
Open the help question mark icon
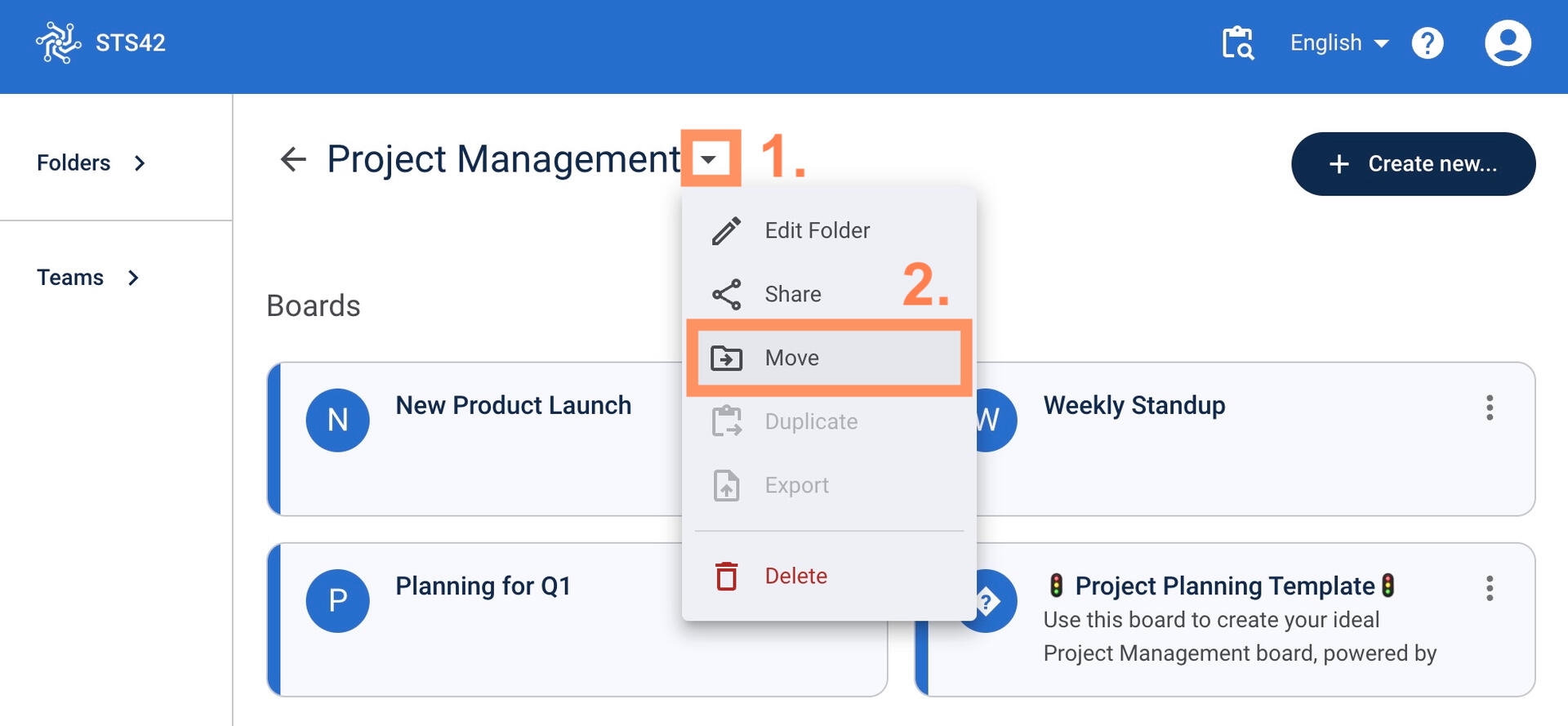[1427, 43]
